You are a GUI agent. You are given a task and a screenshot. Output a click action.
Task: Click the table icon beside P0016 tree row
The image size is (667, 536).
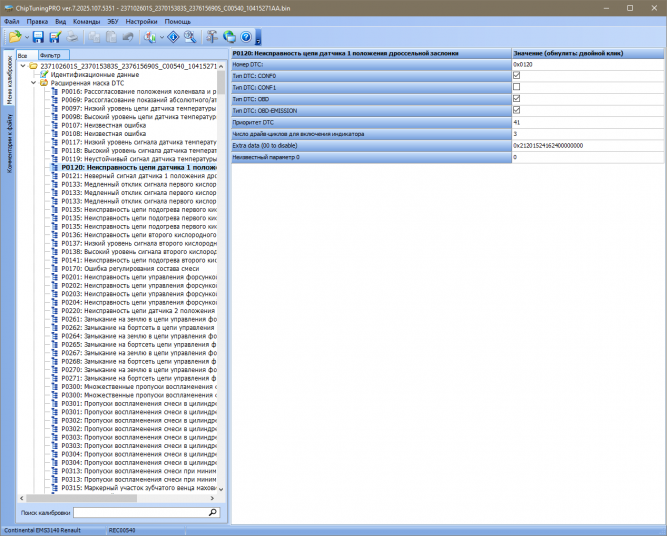point(54,91)
